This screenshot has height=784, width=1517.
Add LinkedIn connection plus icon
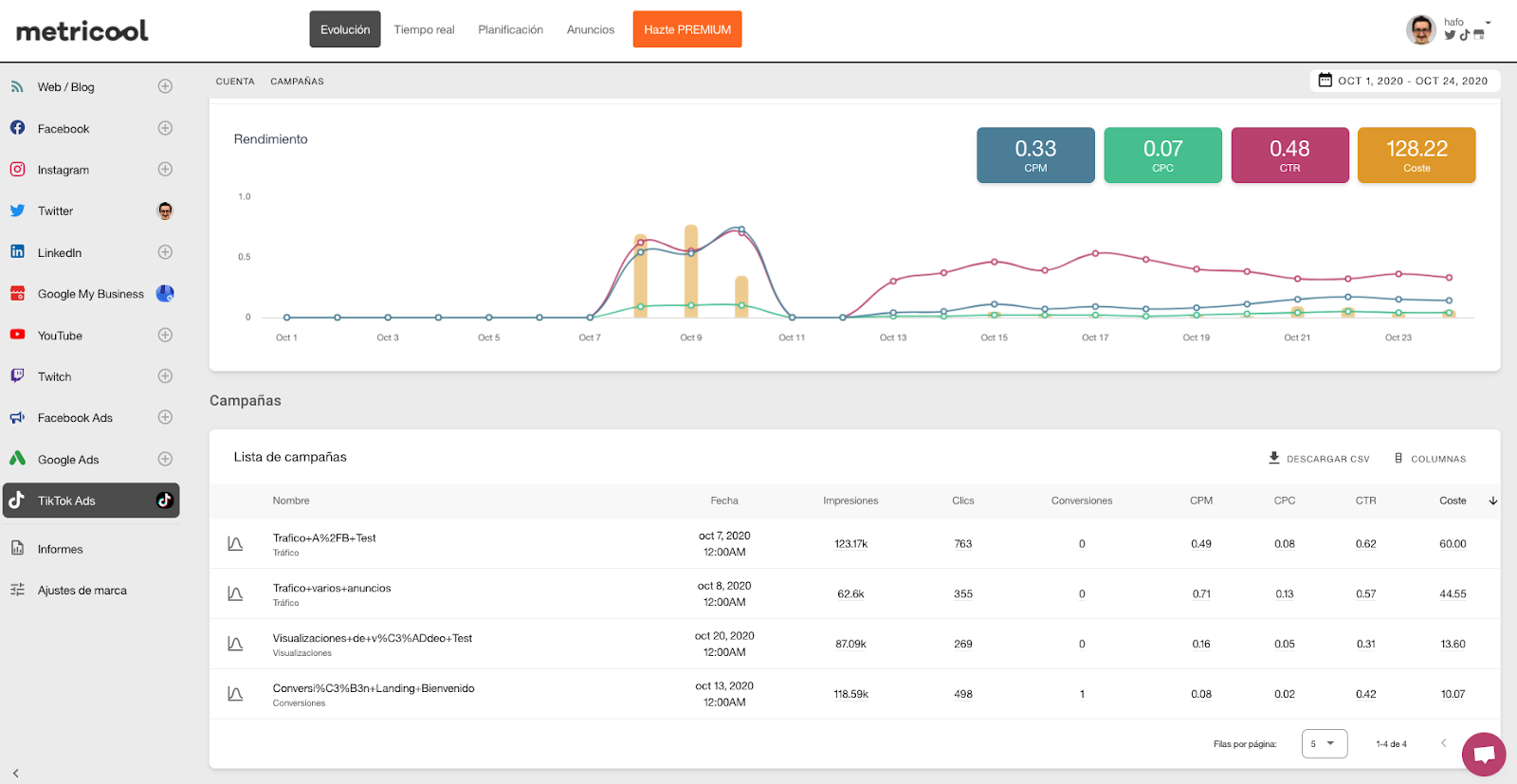165,252
